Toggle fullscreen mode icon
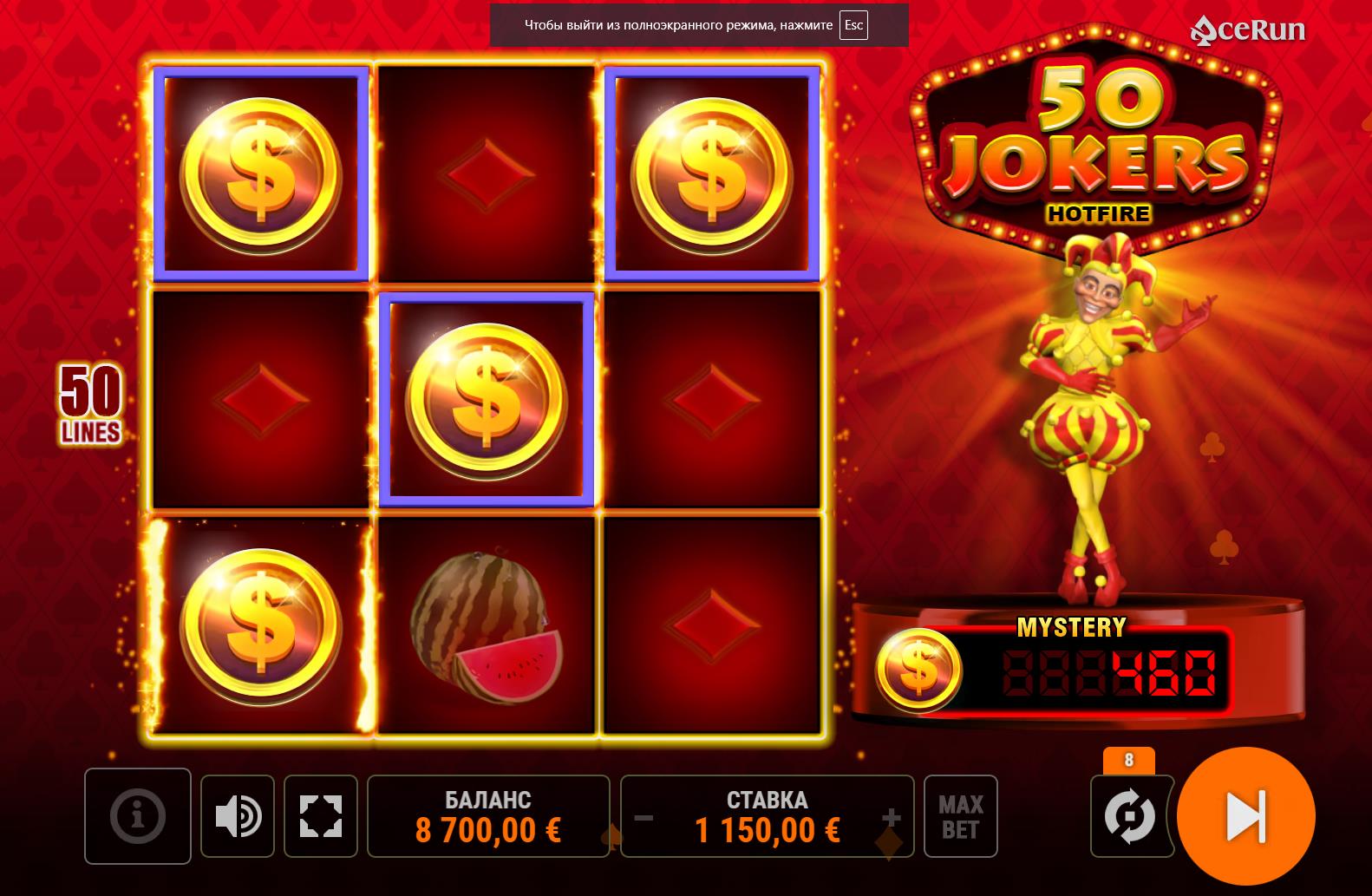The height and width of the screenshot is (896, 1372). tap(321, 816)
